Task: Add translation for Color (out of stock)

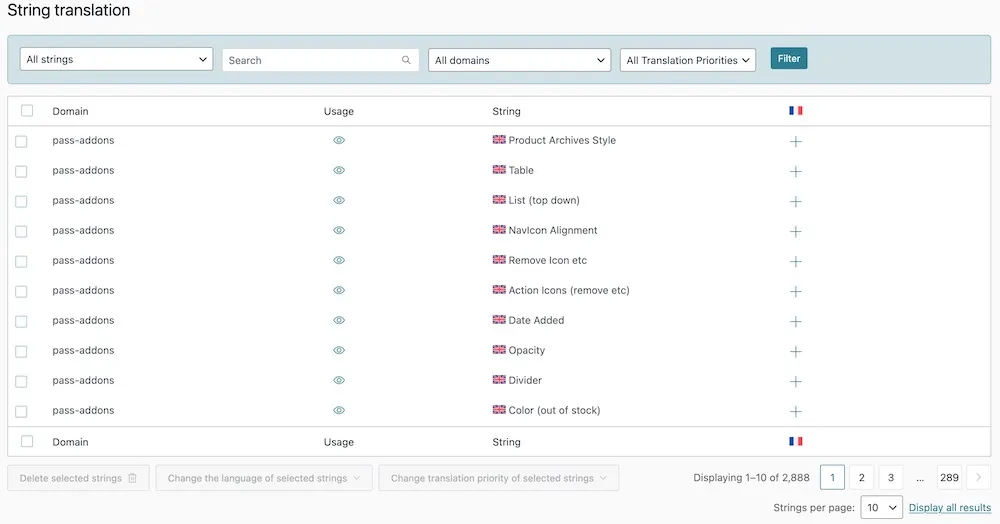Action: tap(796, 411)
